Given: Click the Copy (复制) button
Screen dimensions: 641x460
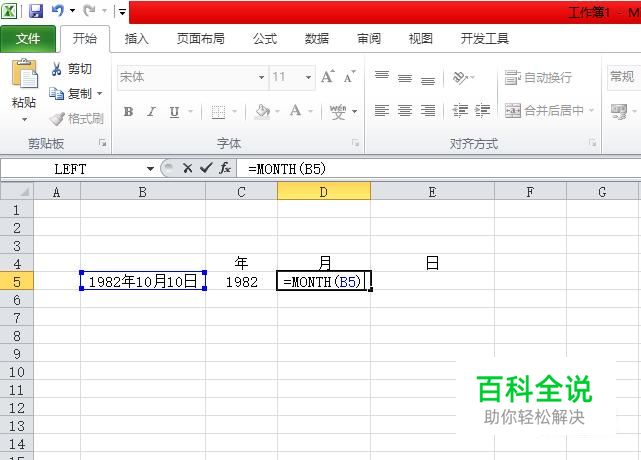Looking at the screenshot, I should tap(69, 94).
